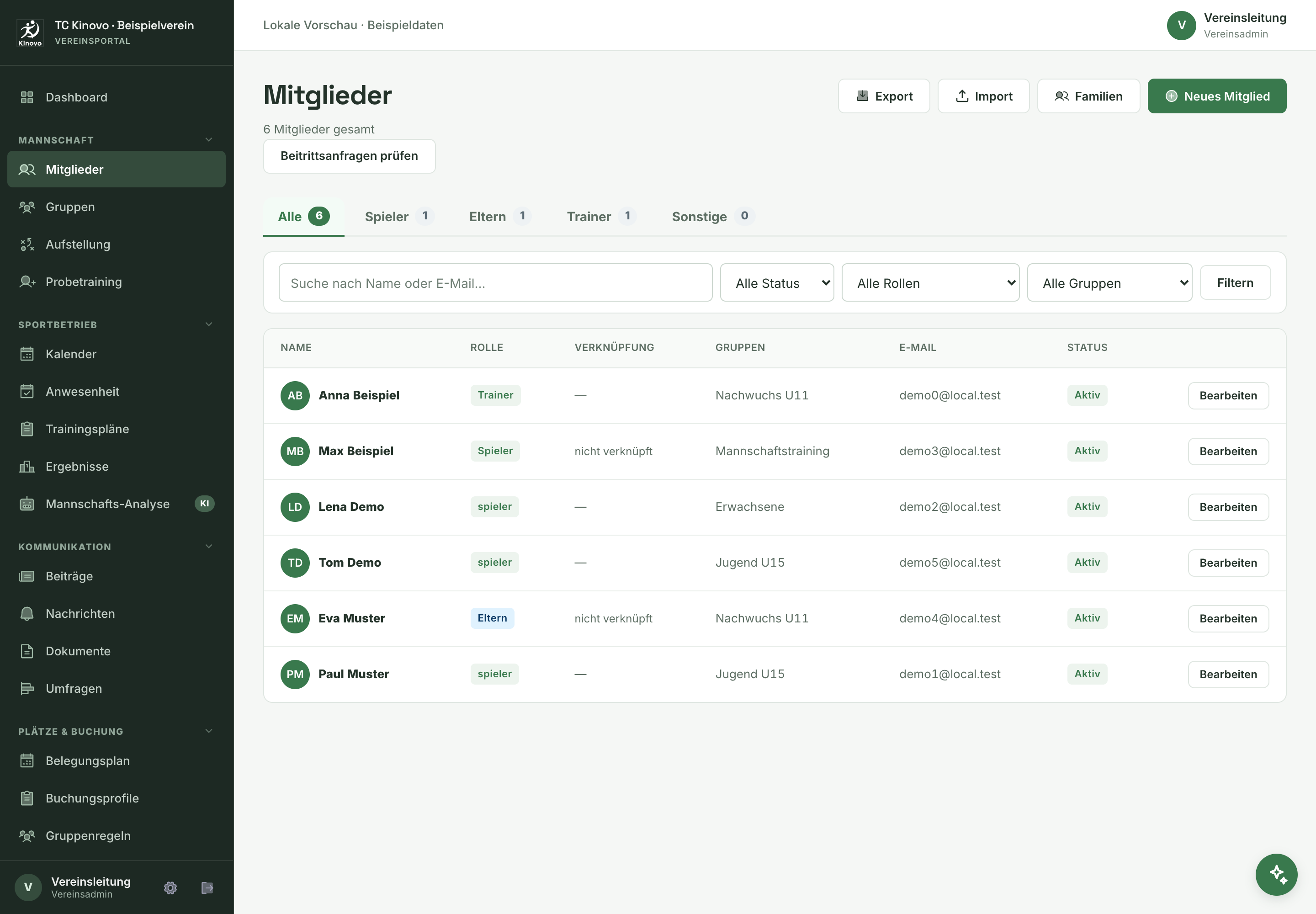Click the Export button
Image resolution: width=1316 pixels, height=914 pixels.
tap(884, 96)
